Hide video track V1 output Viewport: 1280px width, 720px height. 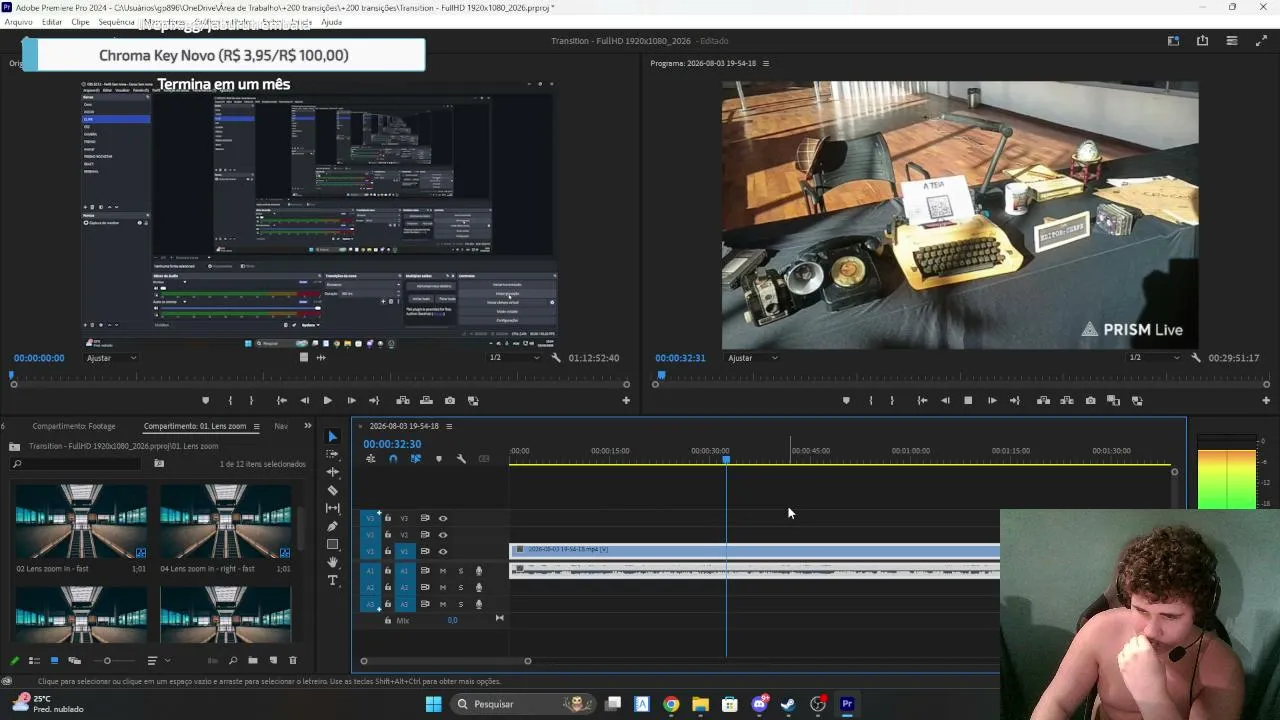pyautogui.click(x=443, y=551)
